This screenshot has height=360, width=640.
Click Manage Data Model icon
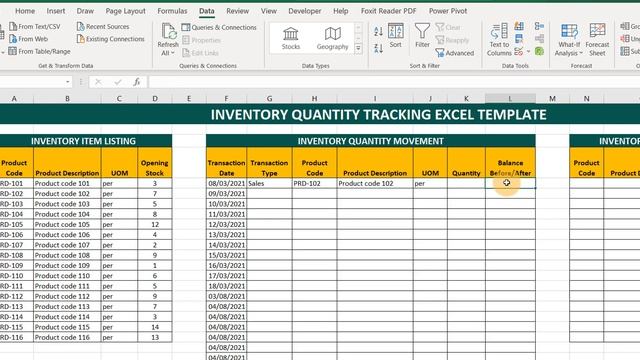[539, 51]
